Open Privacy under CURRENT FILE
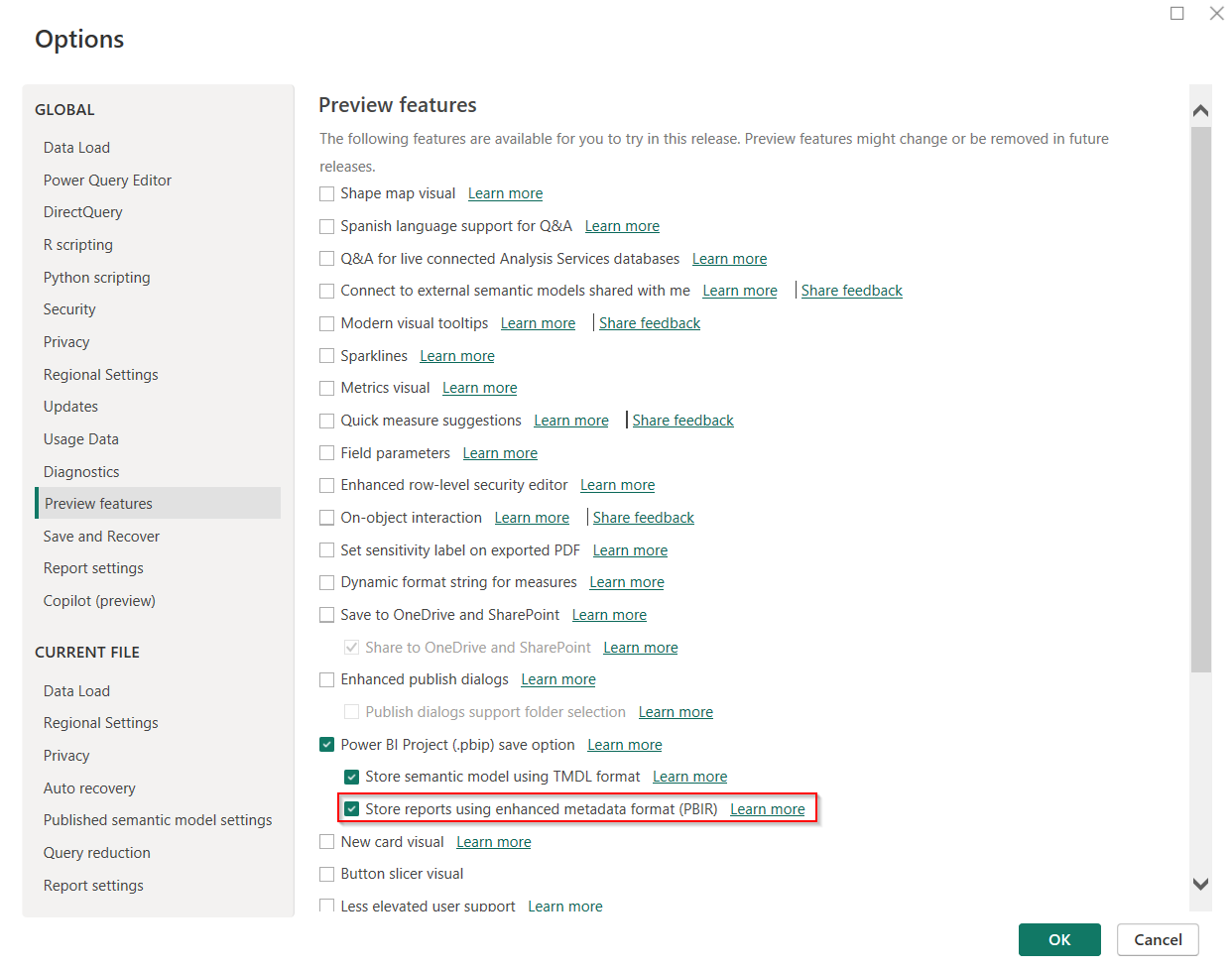The image size is (1232, 969). (66, 756)
